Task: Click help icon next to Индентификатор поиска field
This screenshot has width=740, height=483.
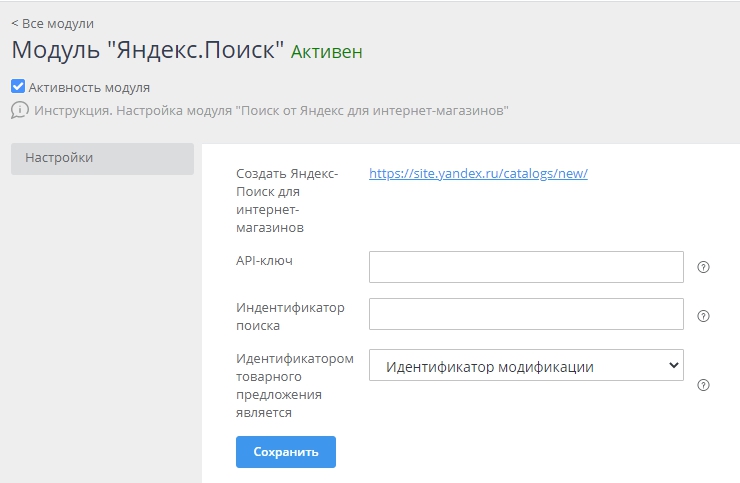Action: (703, 315)
